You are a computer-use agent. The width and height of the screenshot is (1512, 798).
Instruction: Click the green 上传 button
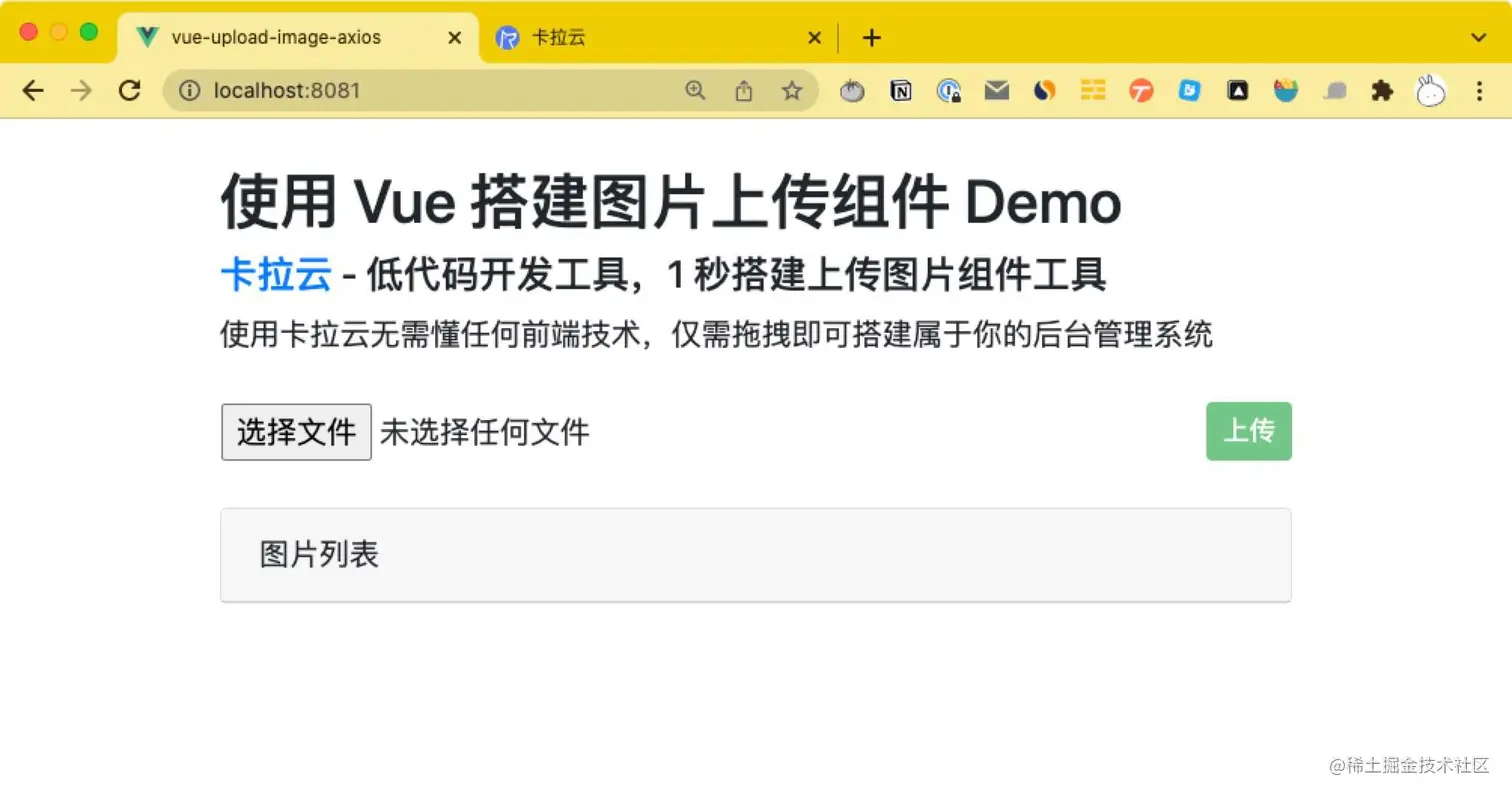click(x=1249, y=431)
